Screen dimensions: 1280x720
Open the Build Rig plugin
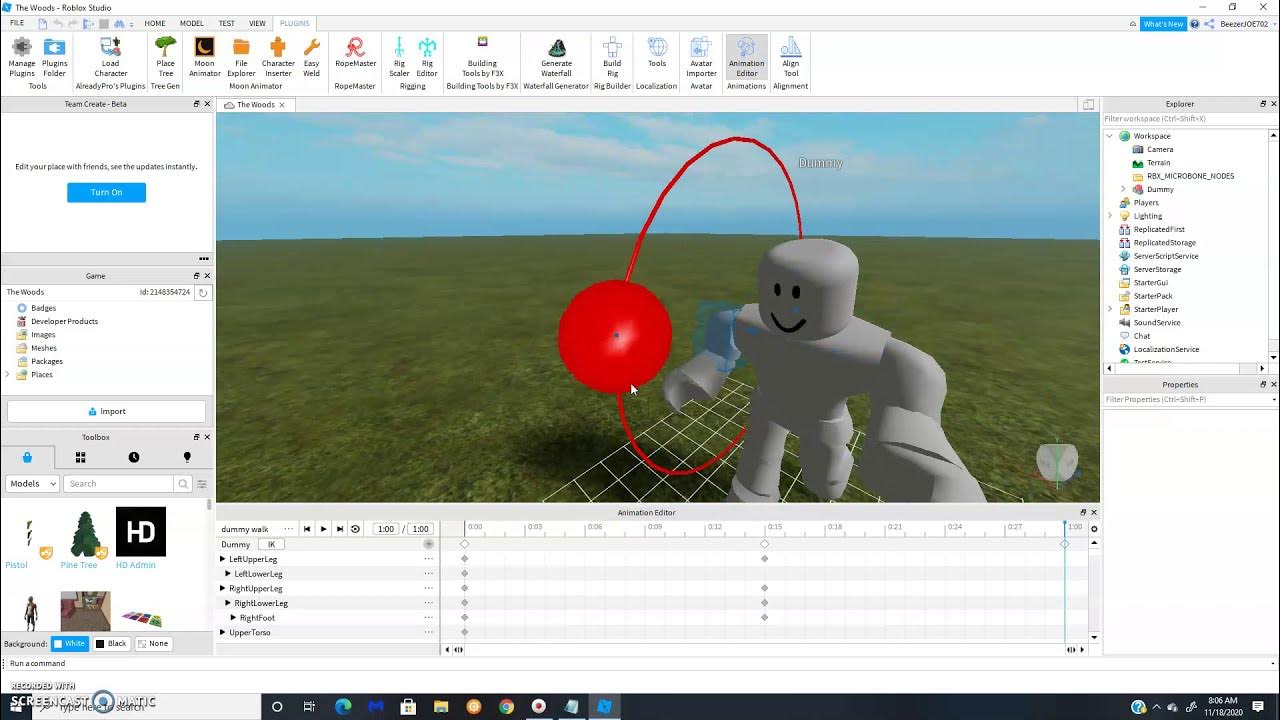coord(612,57)
